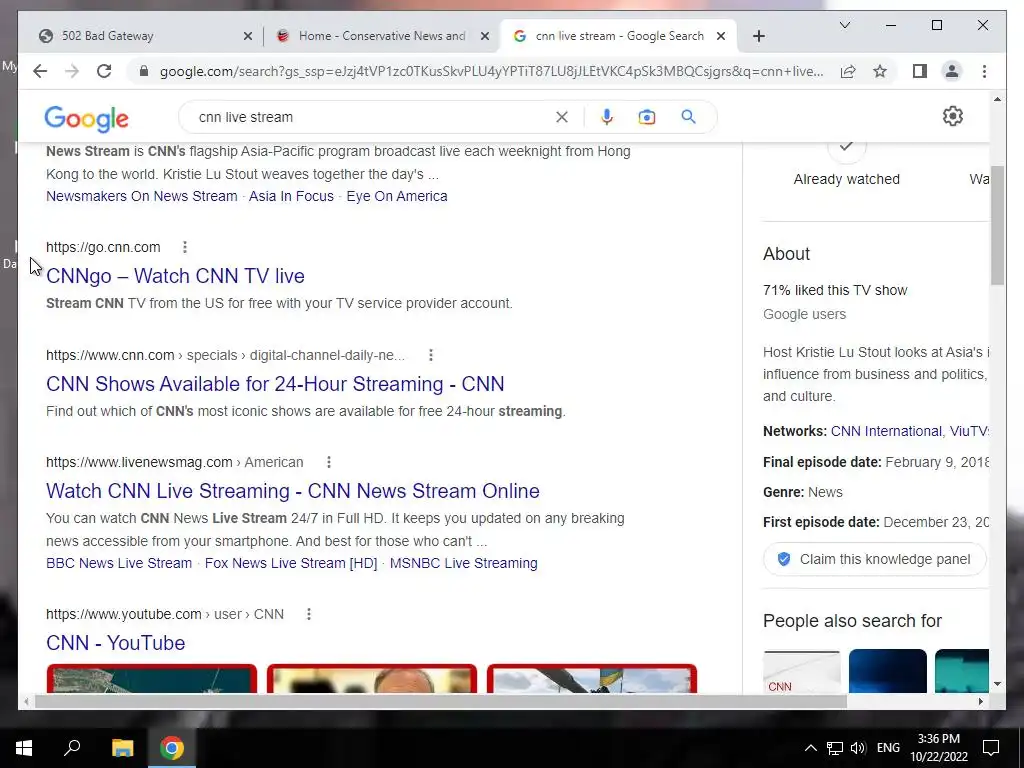Open first YouTube video thumbnail

(x=152, y=679)
